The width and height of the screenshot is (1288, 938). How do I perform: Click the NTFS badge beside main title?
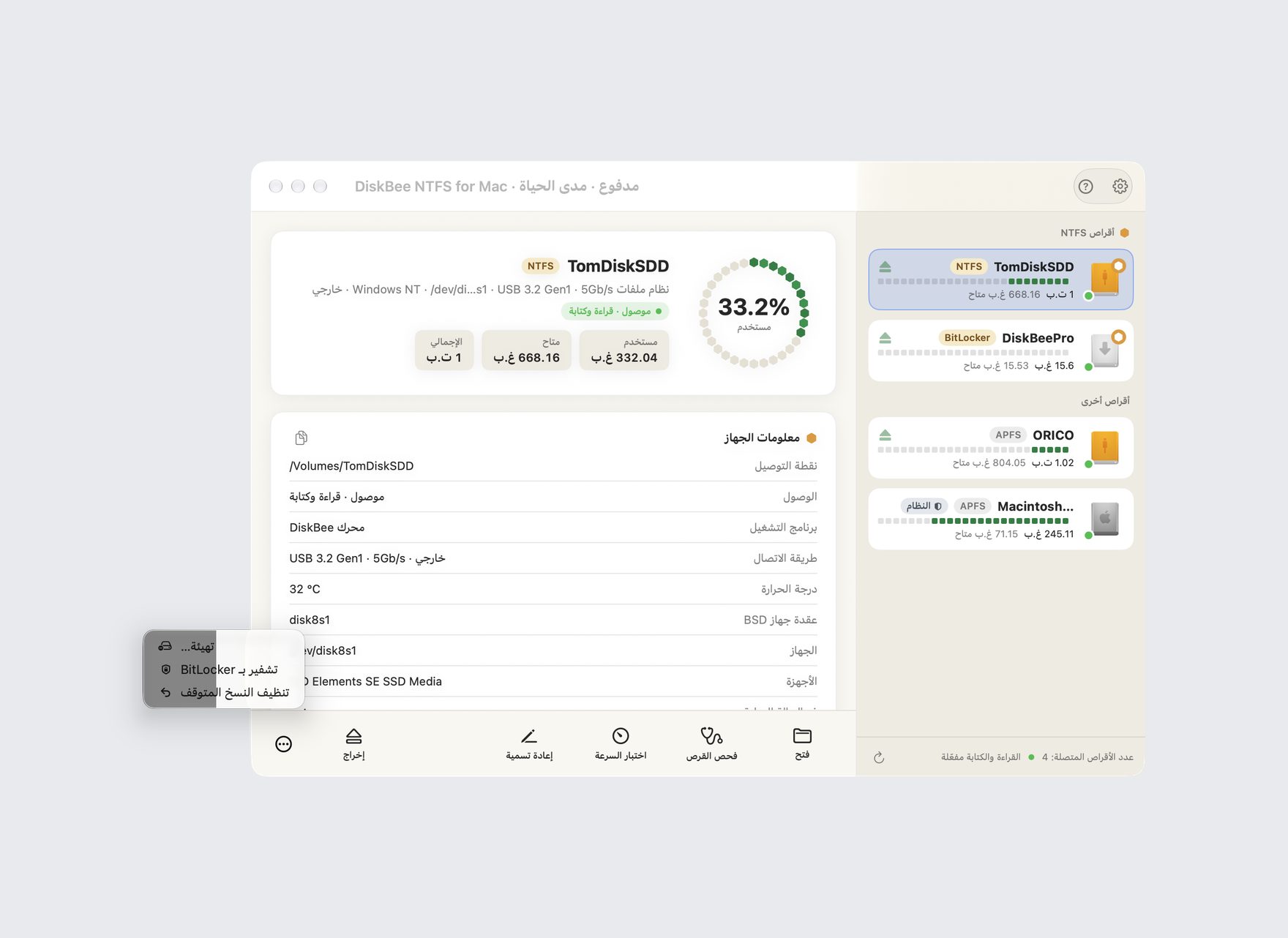click(x=541, y=266)
